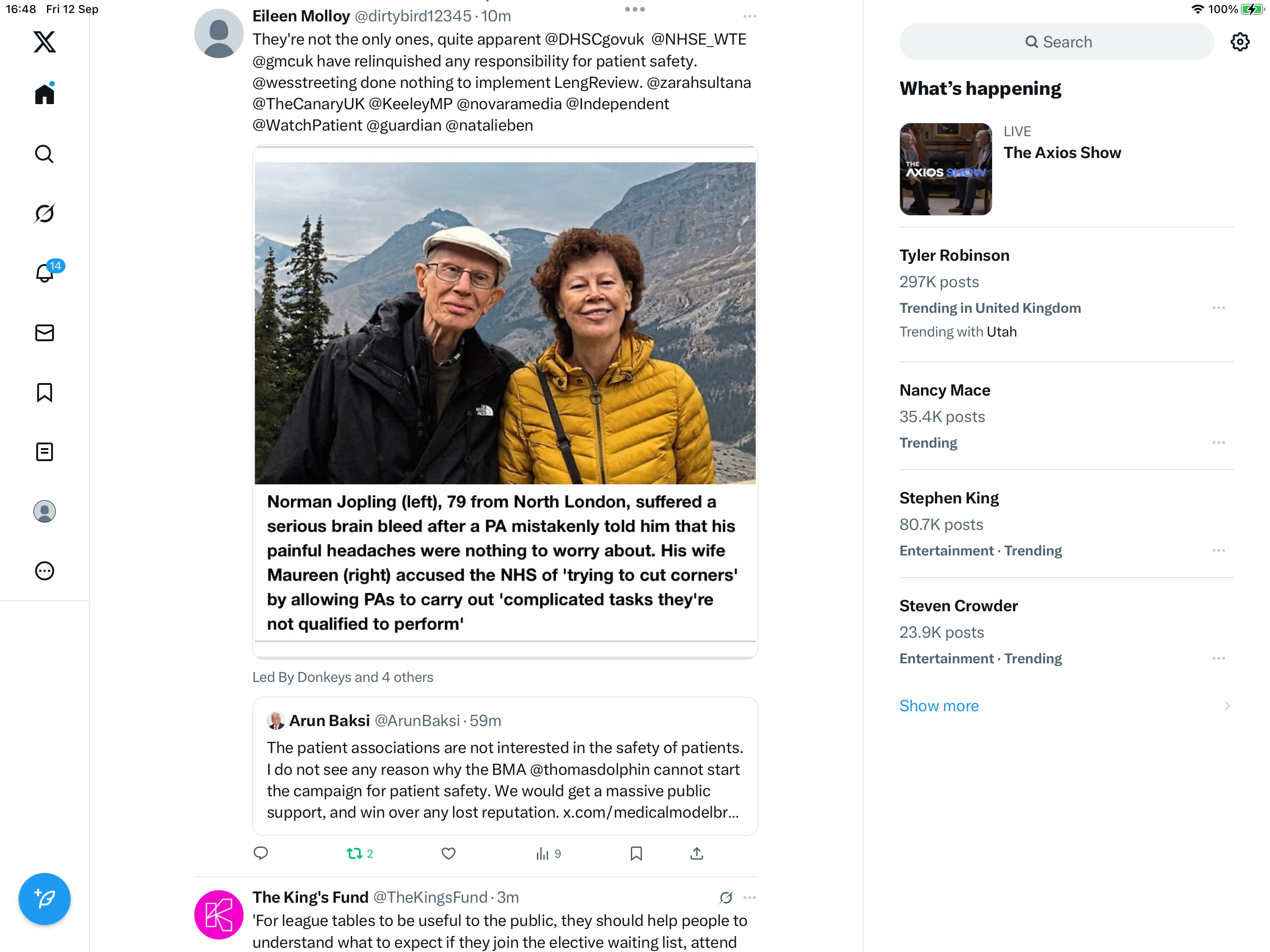The height and width of the screenshot is (952, 1270).
Task: Open search settings gear icon
Action: pyautogui.click(x=1240, y=42)
